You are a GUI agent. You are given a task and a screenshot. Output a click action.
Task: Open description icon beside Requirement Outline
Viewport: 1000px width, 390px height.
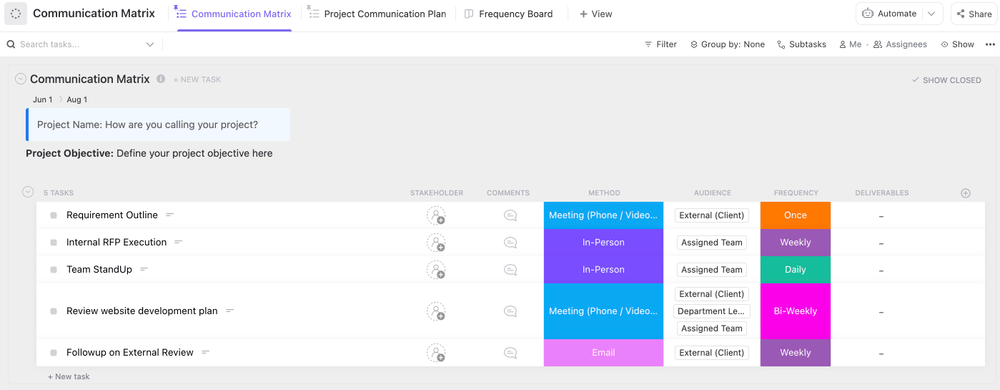coord(170,215)
